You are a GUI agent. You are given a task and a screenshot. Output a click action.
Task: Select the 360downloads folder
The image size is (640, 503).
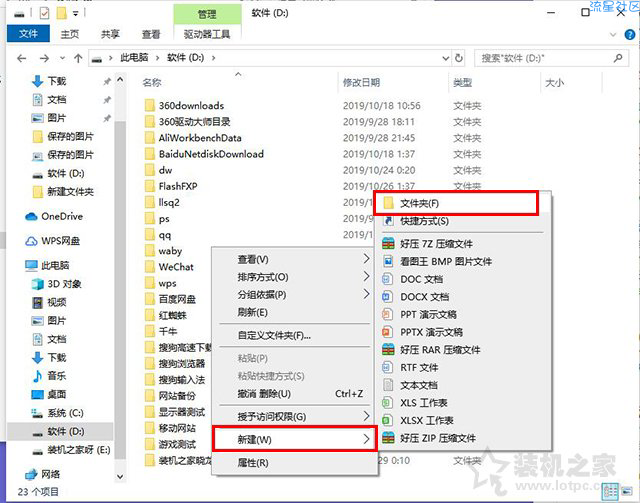coord(185,105)
